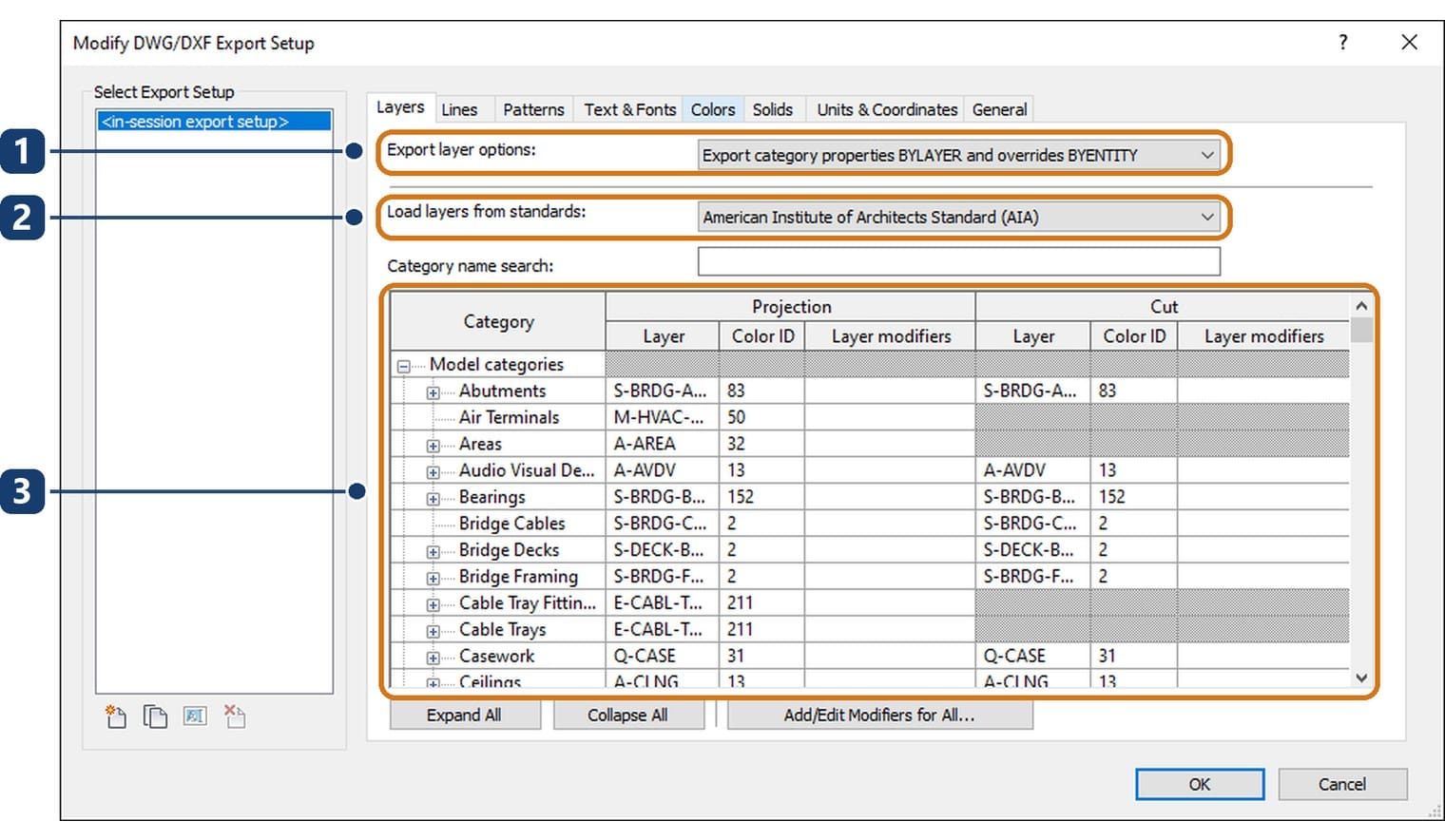
Task: Click the Rename Export Setup icon
Action: click(195, 716)
